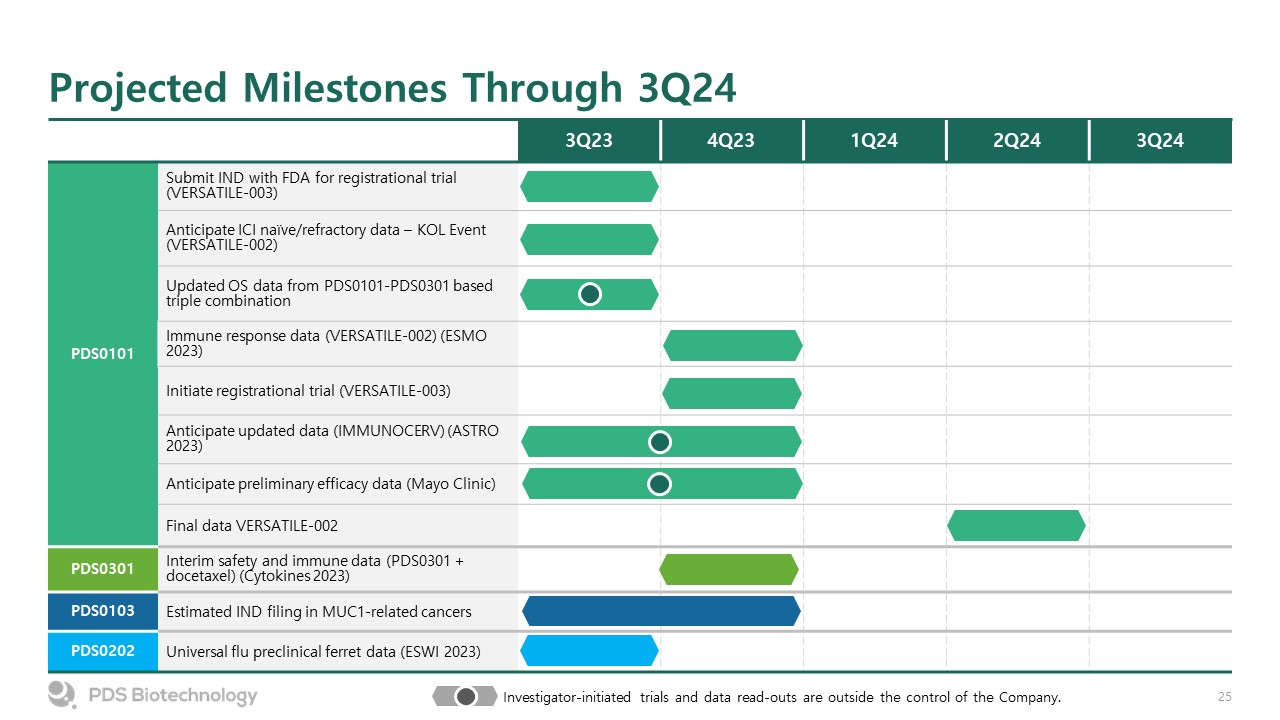Click the circle marker on IMMUNOCERV ASTRO 2023 bar
Viewport: 1280px width, 720px height.
659,441
